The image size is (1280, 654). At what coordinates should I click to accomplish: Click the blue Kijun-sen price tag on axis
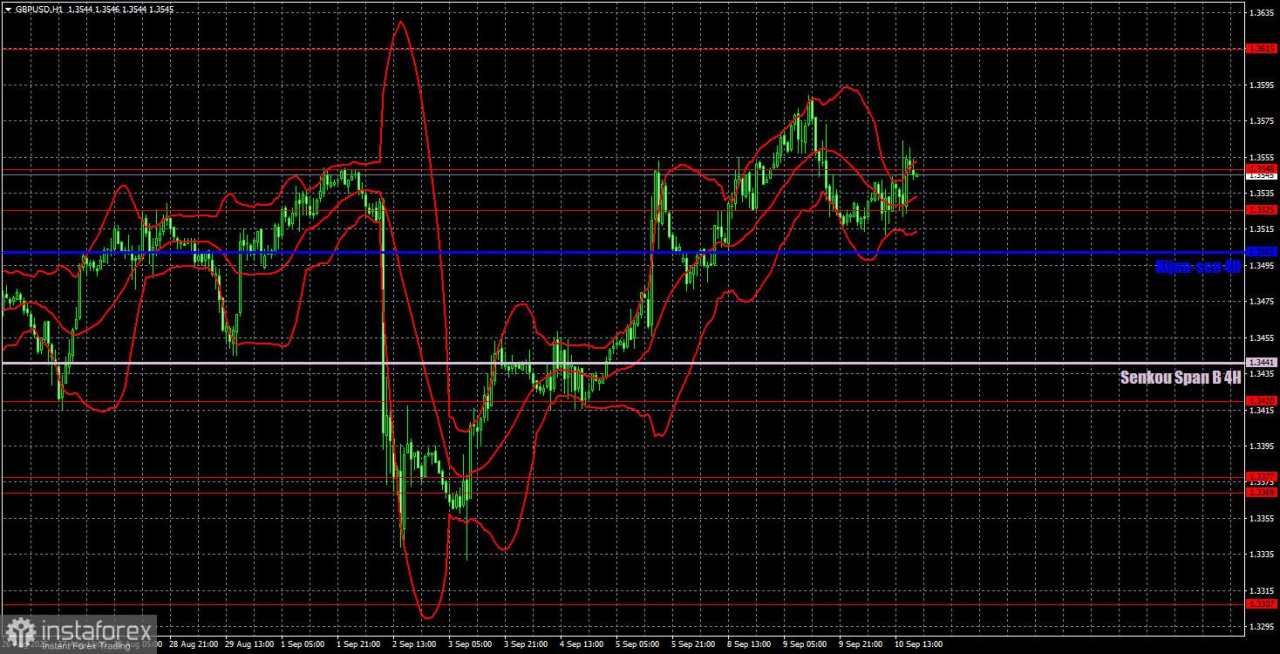[x=1261, y=252]
